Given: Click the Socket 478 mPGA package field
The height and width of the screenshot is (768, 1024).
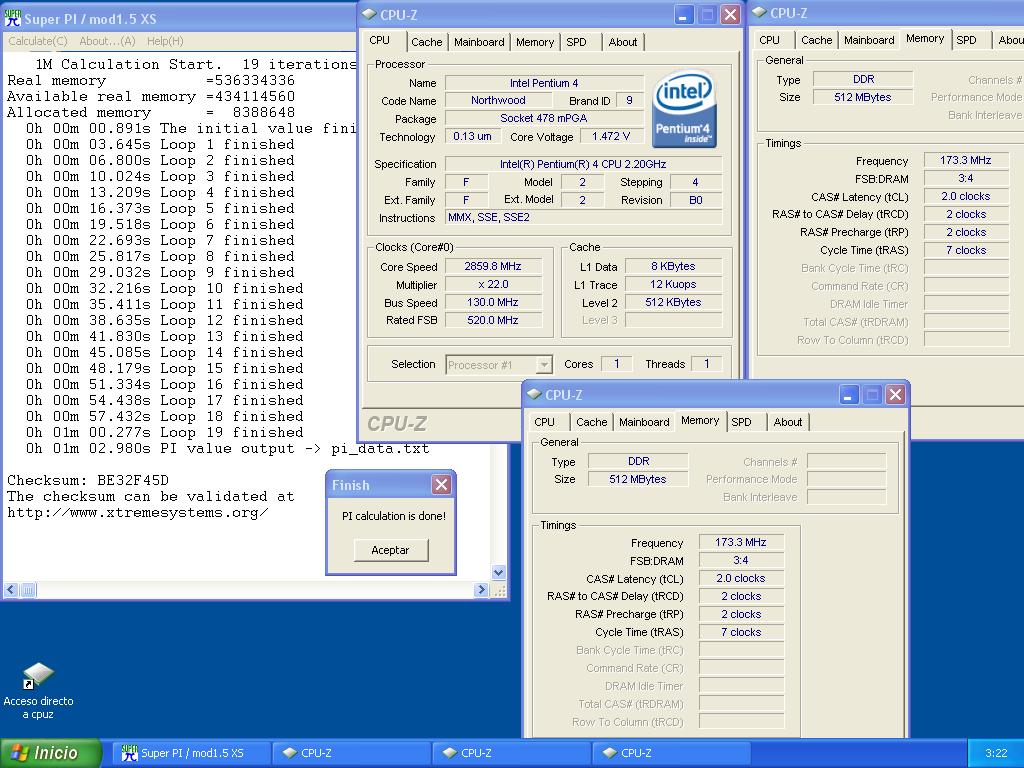Looking at the screenshot, I should (x=543, y=118).
